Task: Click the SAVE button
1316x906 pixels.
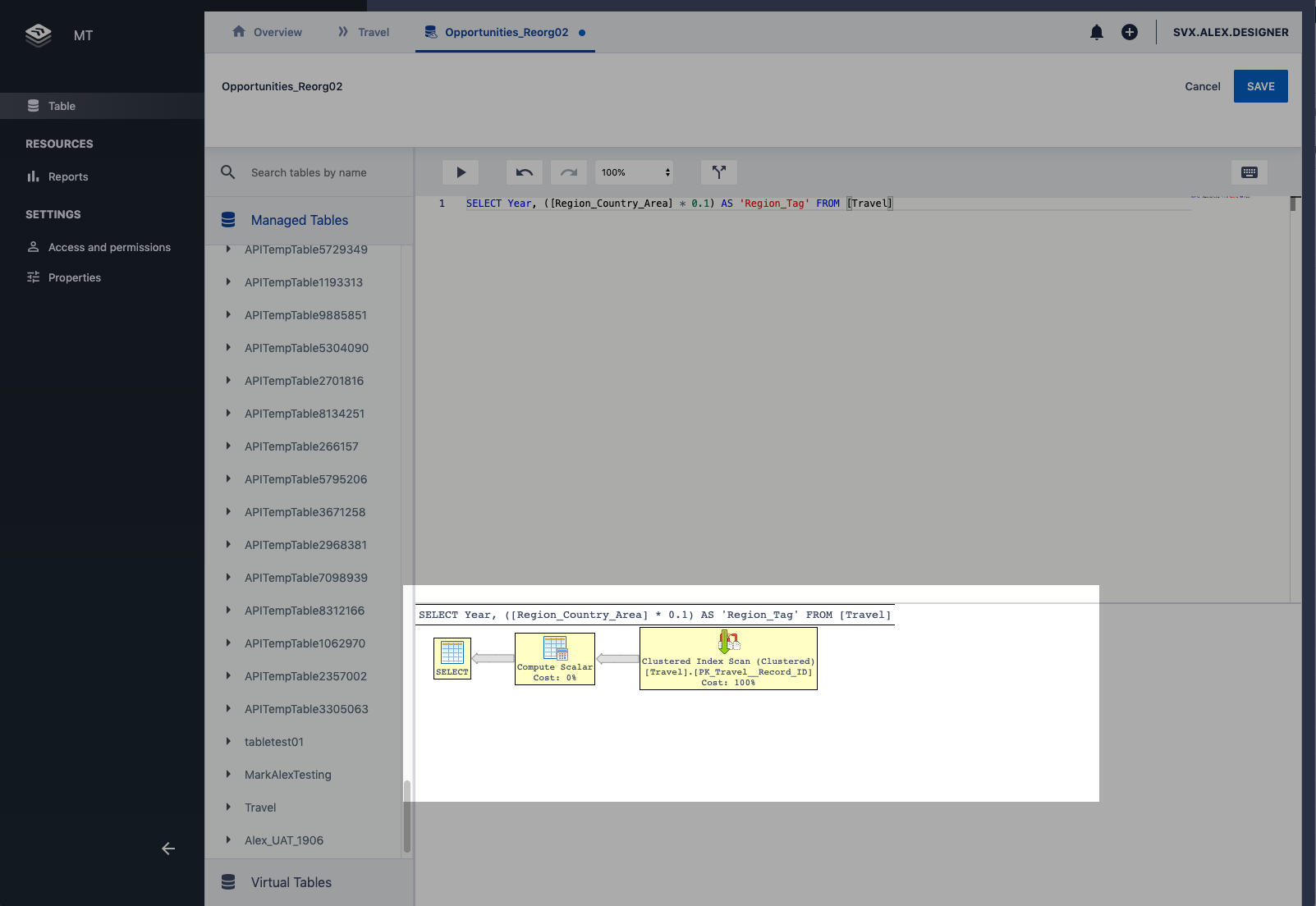Action: [x=1260, y=86]
